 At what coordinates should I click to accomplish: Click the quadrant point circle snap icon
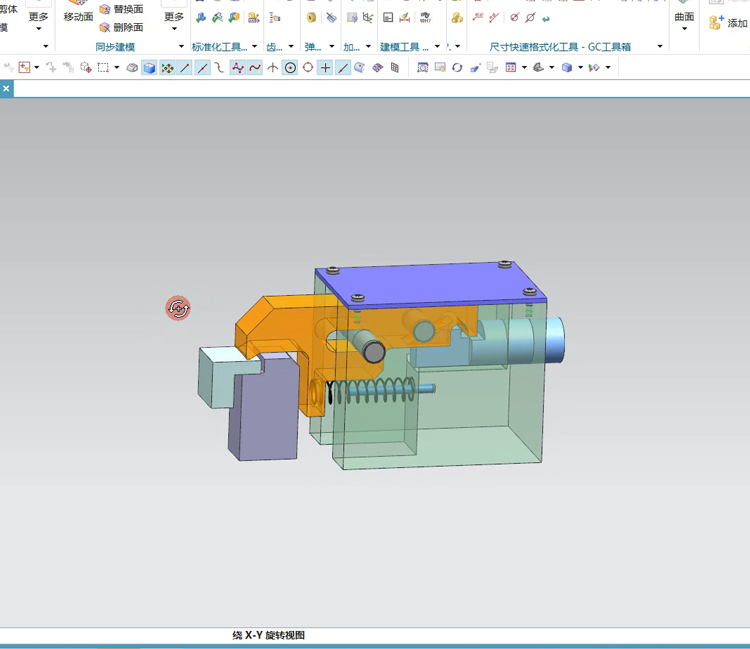(308, 68)
